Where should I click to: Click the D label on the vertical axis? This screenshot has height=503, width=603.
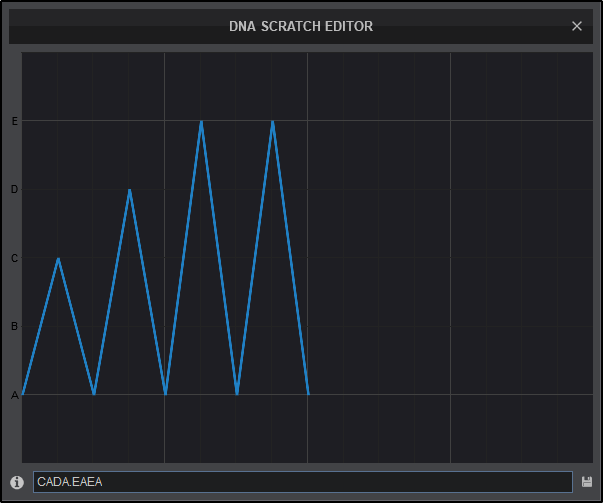click(14, 189)
